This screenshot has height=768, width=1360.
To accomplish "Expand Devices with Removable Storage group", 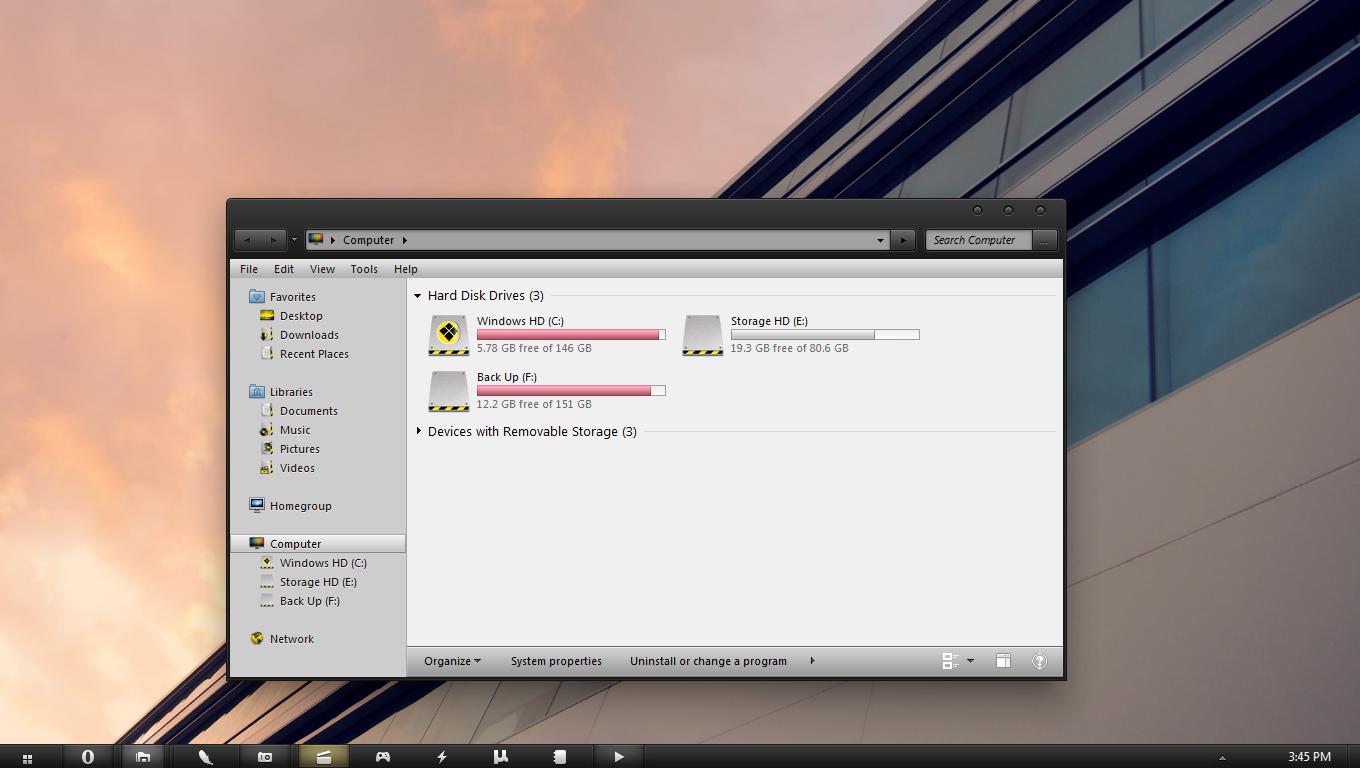I will click(x=418, y=431).
